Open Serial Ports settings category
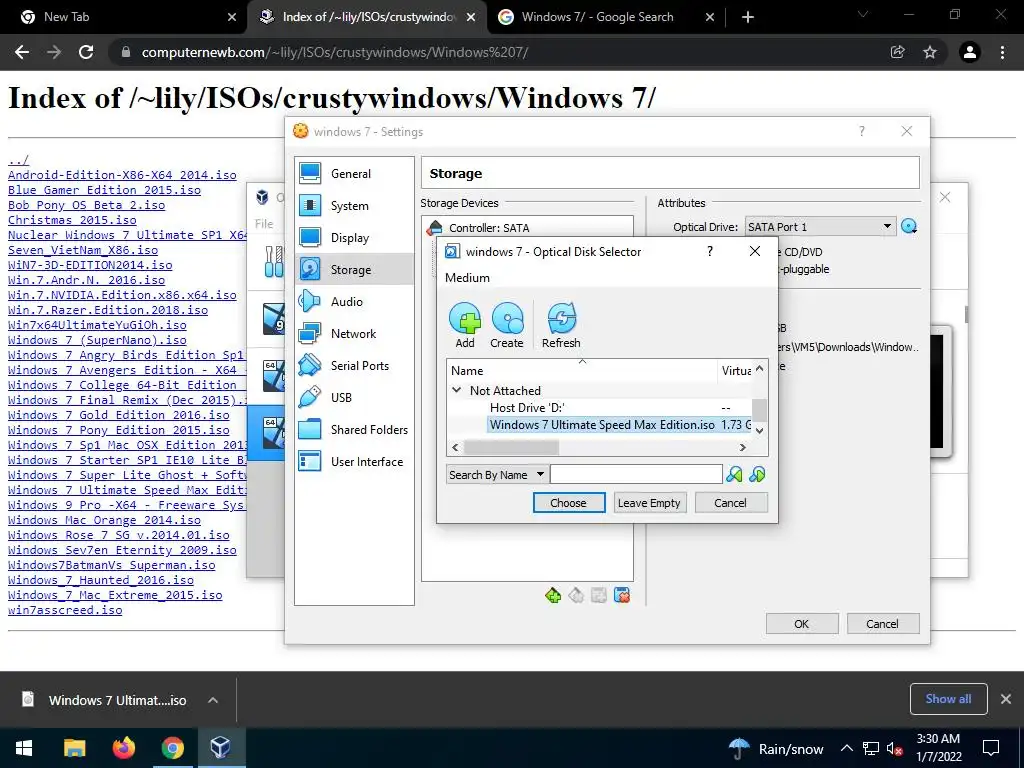Image resolution: width=1024 pixels, height=768 pixels. tap(354, 366)
